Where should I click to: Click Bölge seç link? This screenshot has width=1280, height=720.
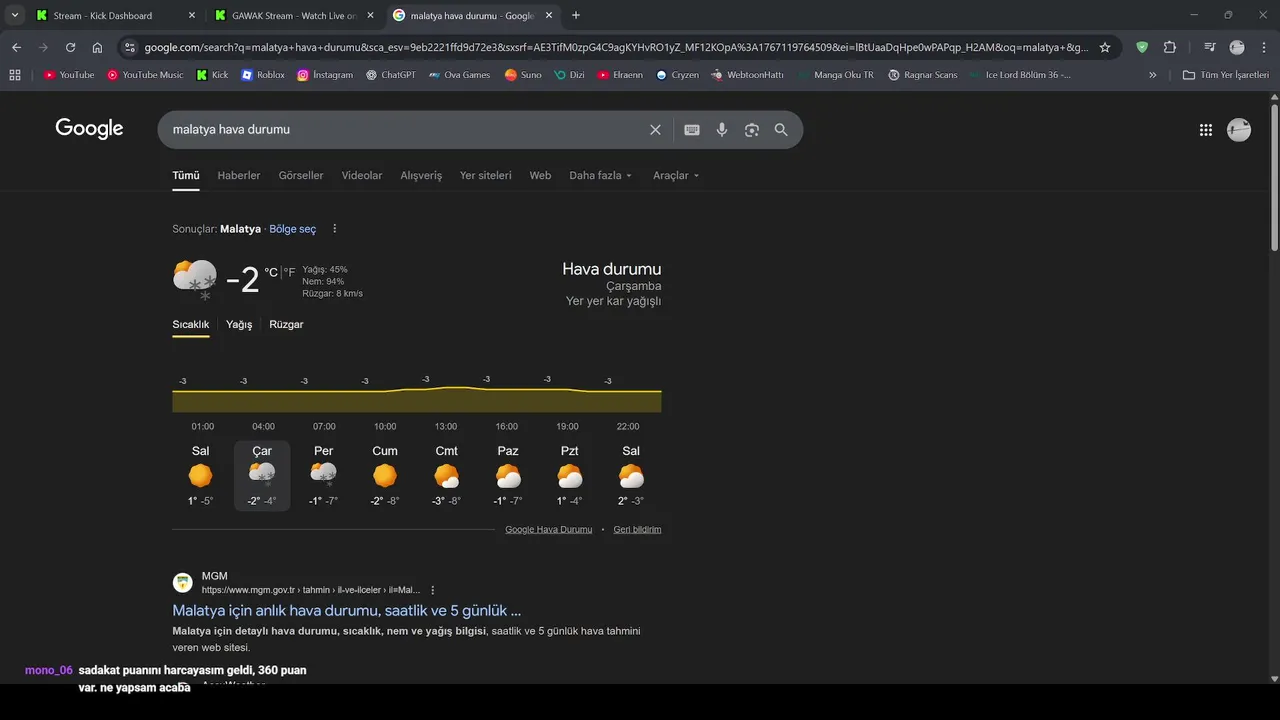pyautogui.click(x=292, y=229)
